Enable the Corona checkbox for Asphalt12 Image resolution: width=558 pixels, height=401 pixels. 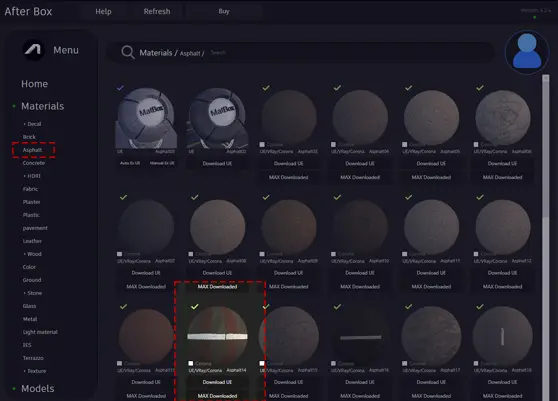[476, 254]
